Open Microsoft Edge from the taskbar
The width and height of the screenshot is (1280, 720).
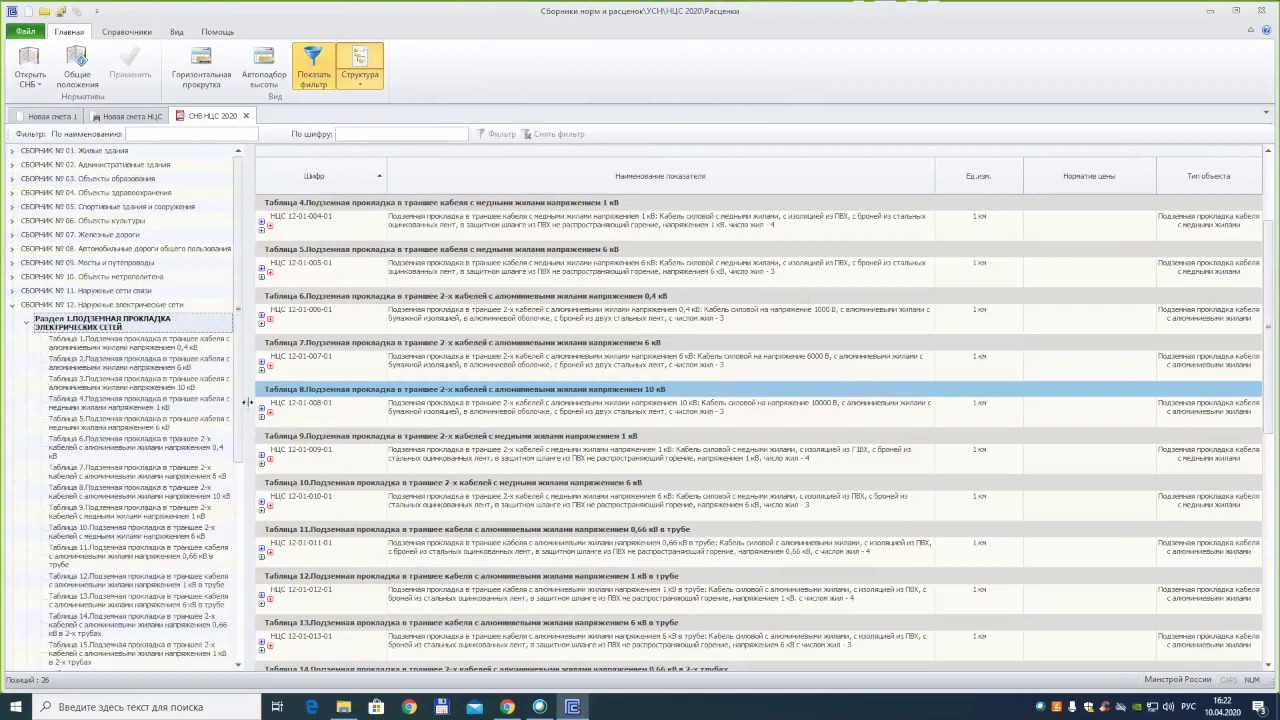point(311,707)
